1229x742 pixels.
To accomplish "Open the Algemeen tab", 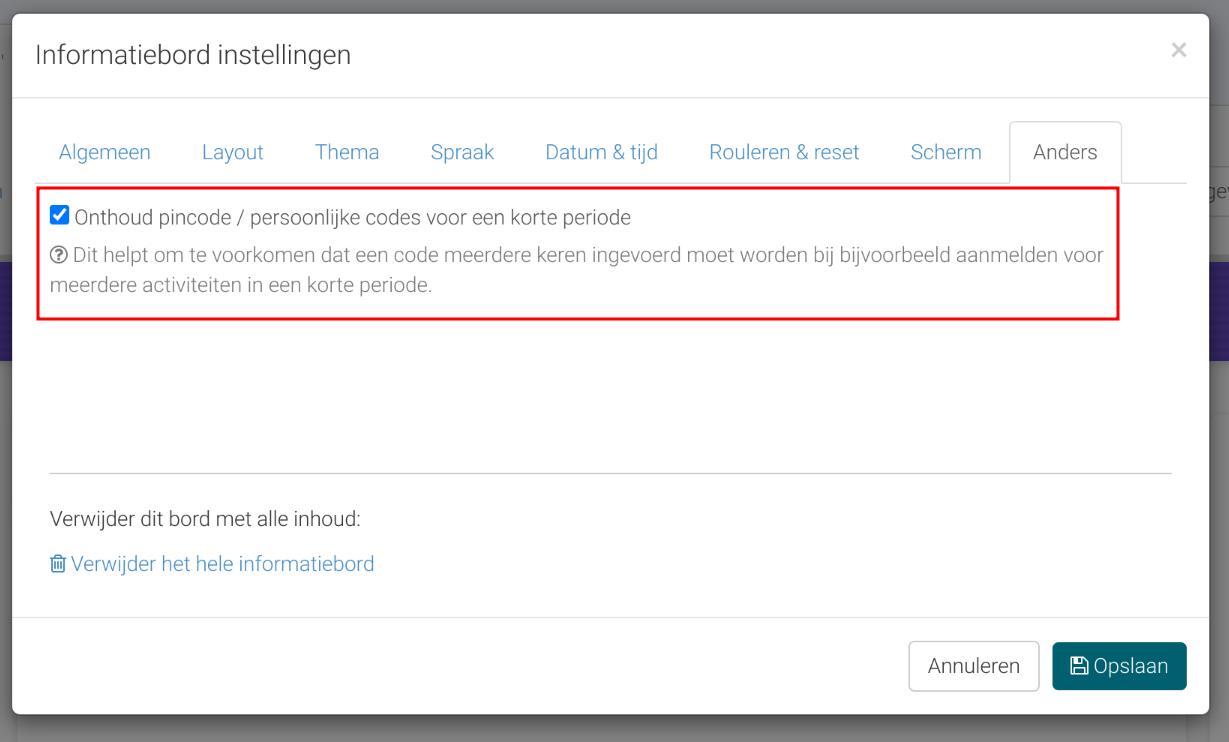I will coord(105,152).
